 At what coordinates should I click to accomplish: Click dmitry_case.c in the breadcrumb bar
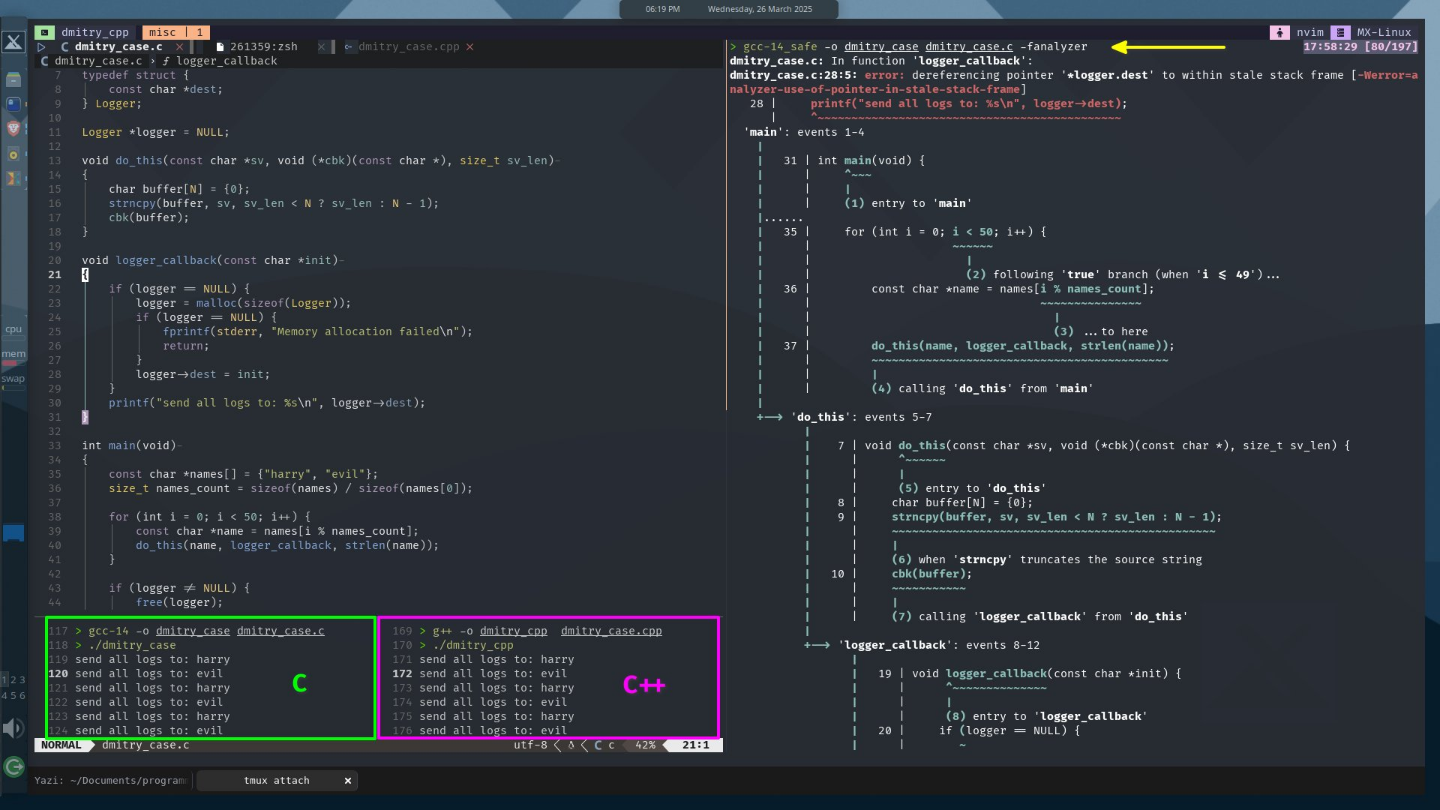pos(98,61)
